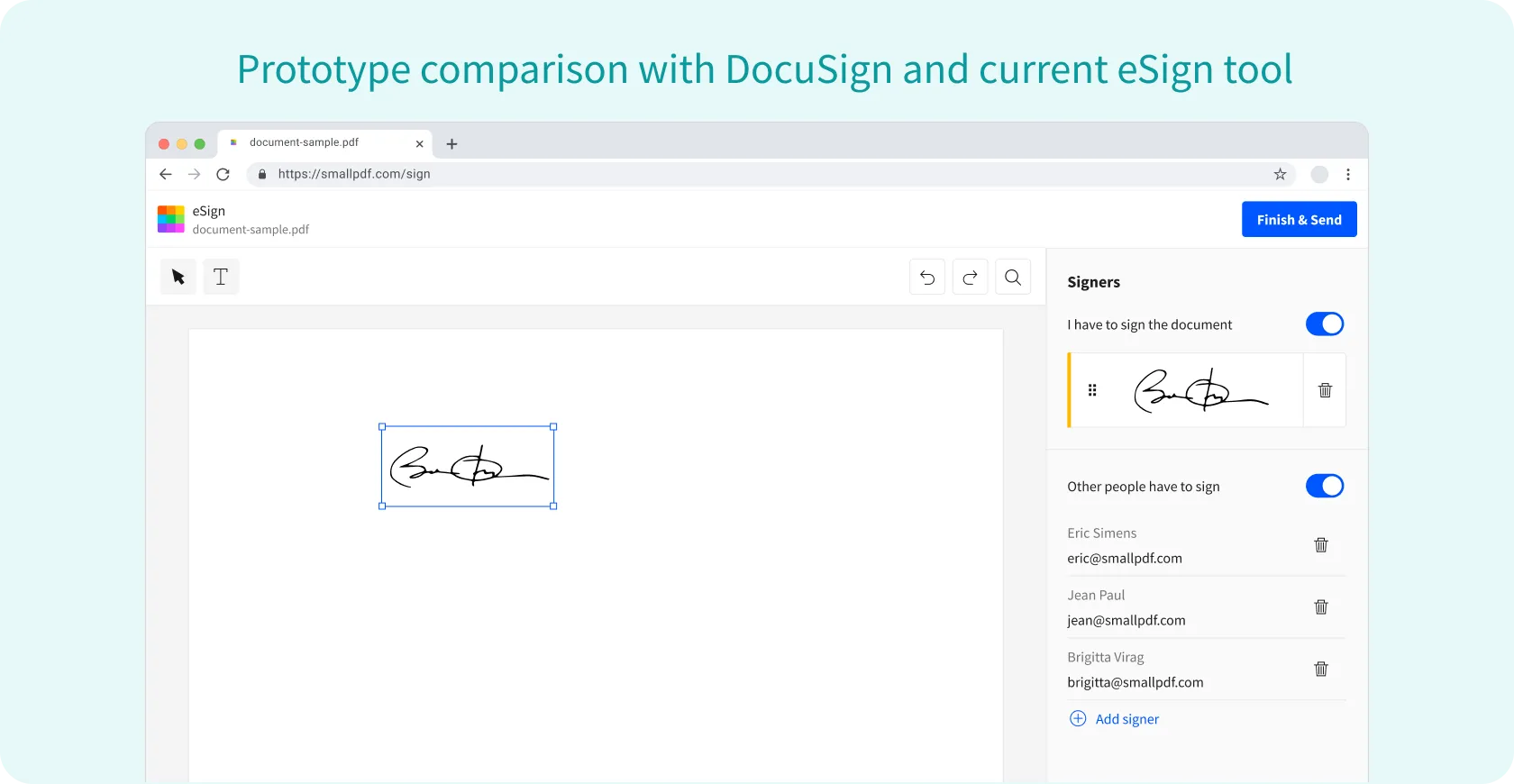1514x784 pixels.
Task: Click the smallpdf.com/sign address bar
Action: [721, 175]
